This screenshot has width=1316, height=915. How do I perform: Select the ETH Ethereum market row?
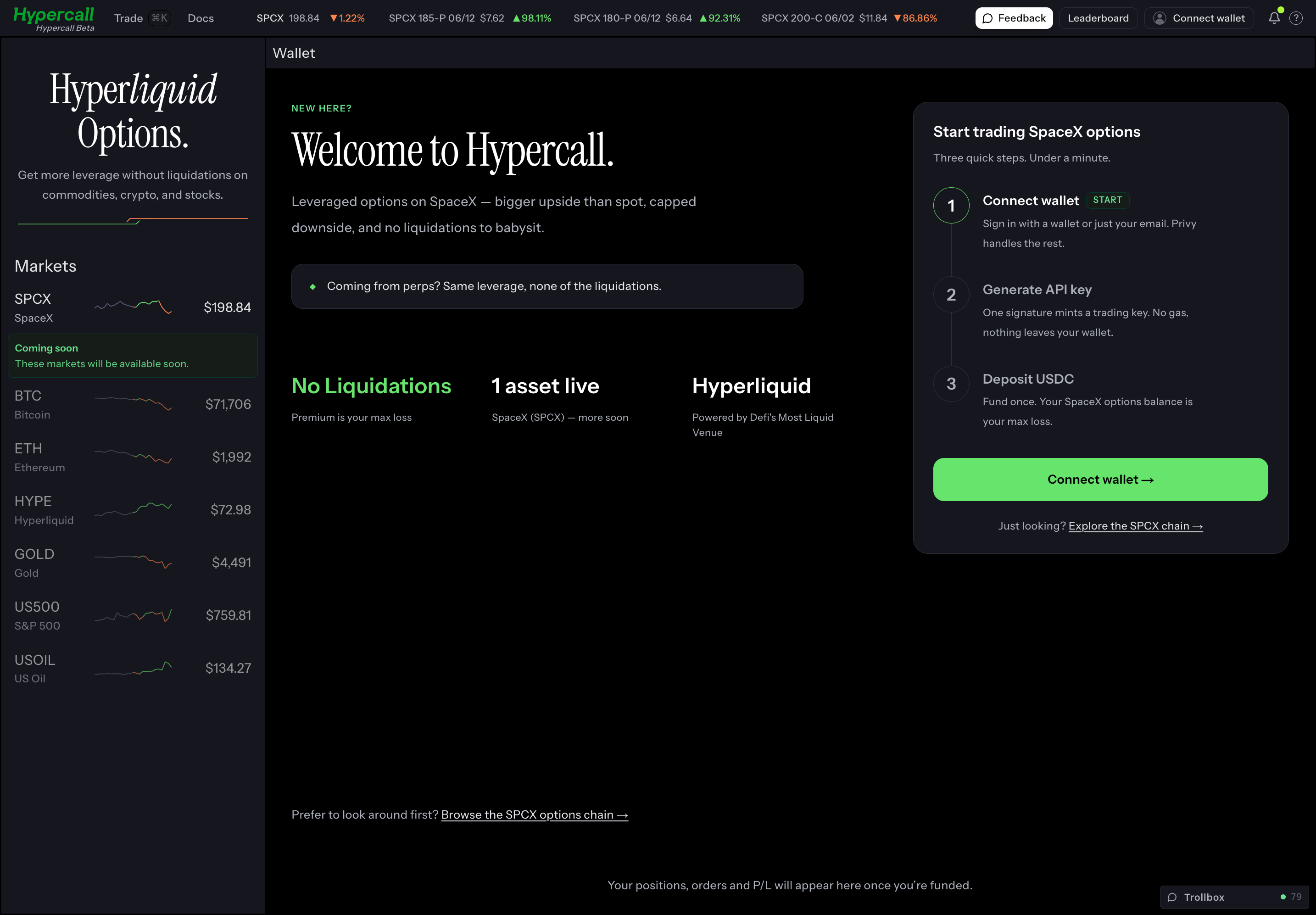click(133, 457)
